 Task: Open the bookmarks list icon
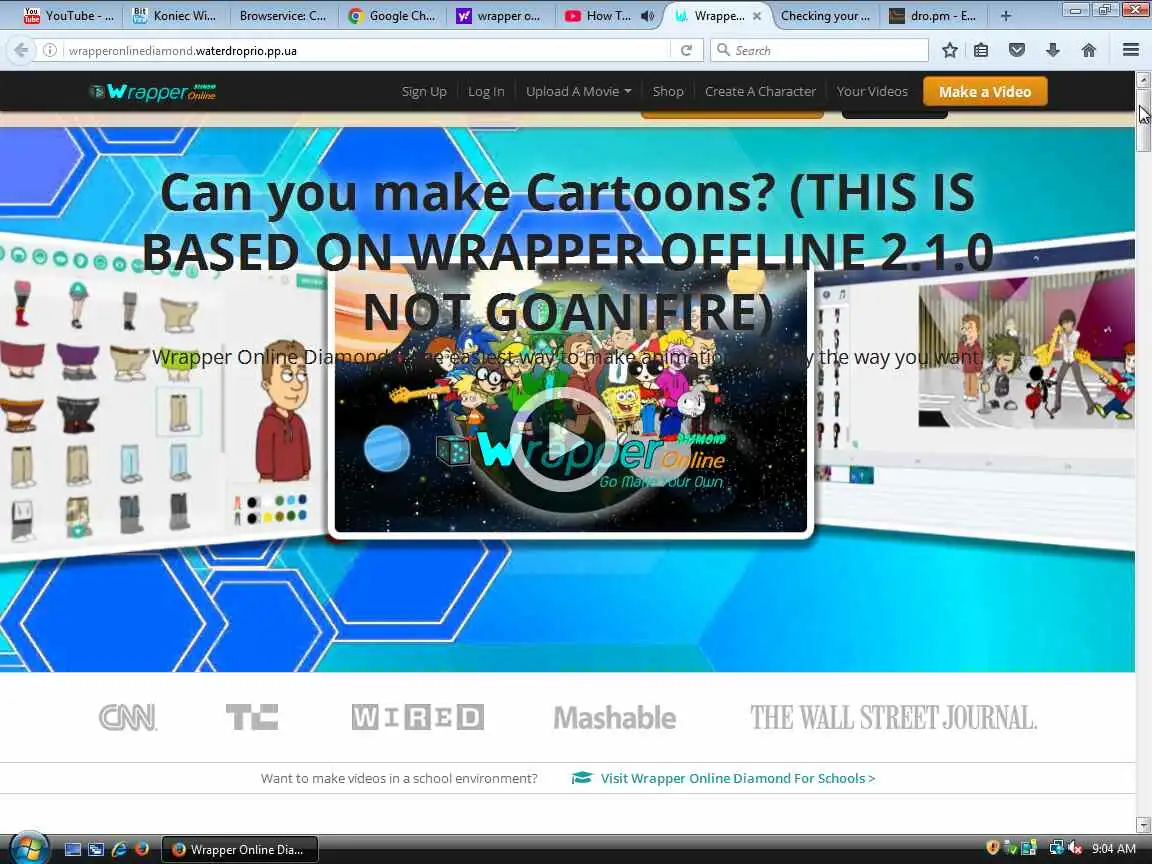coord(981,50)
